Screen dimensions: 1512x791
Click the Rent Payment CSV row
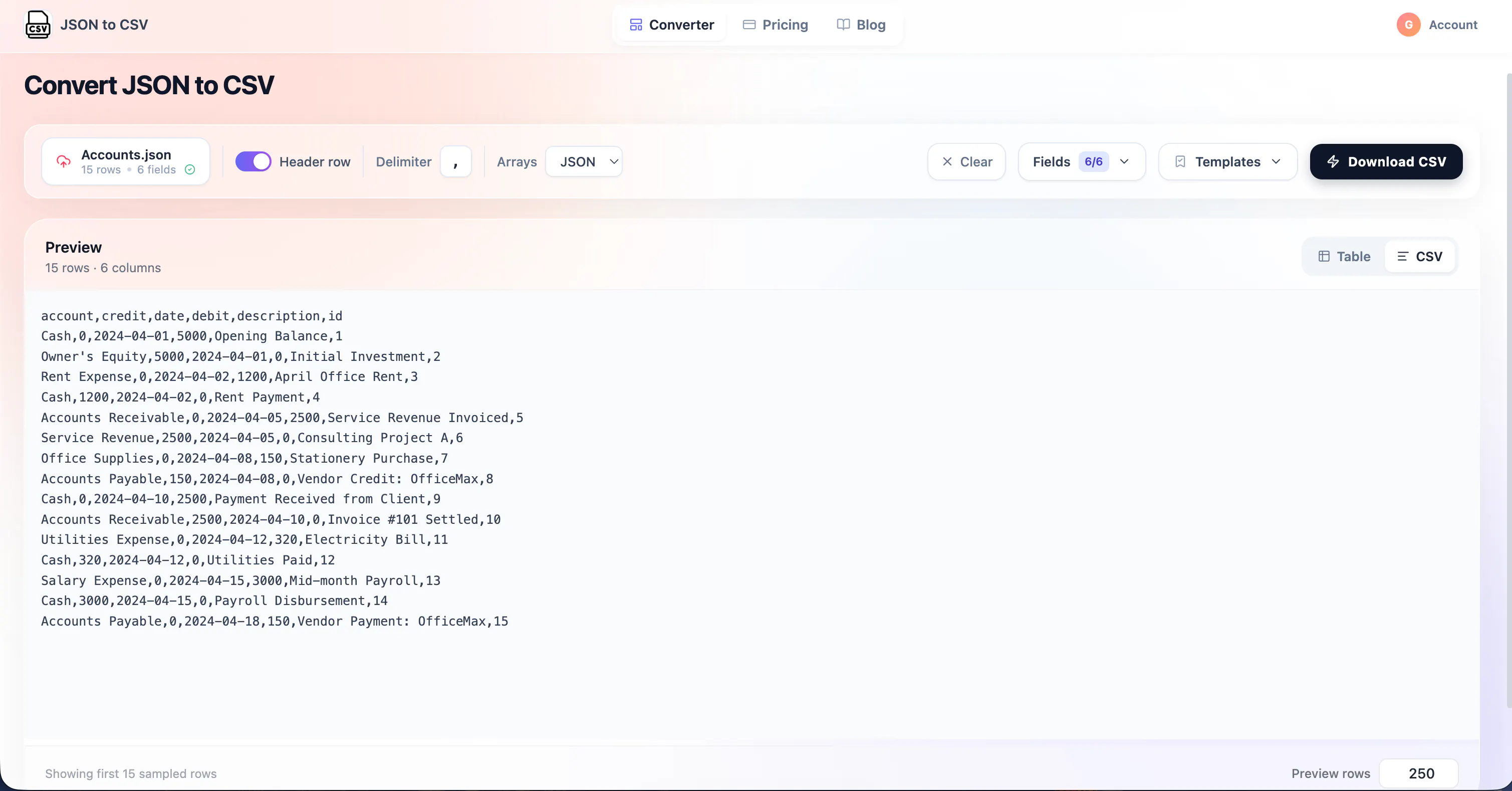(180, 397)
